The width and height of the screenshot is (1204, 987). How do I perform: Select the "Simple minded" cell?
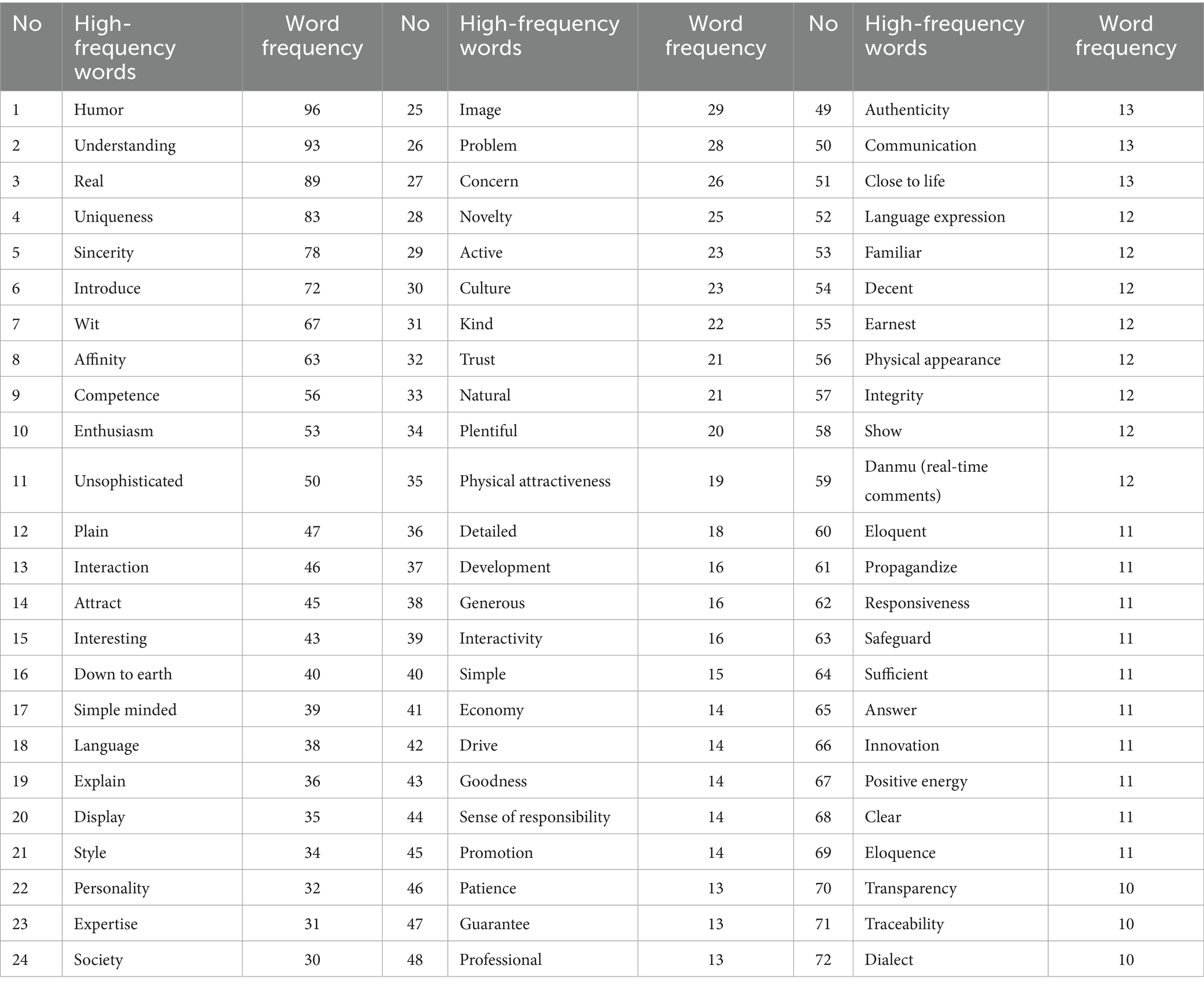pyautogui.click(x=125, y=710)
